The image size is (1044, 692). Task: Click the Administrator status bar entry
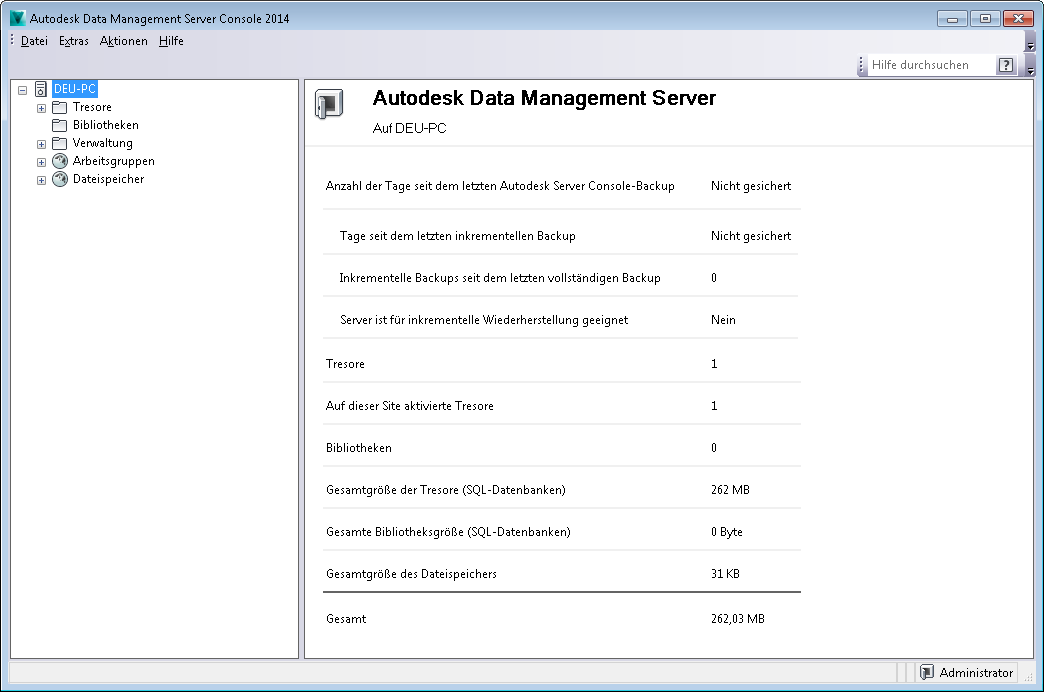[967, 673]
